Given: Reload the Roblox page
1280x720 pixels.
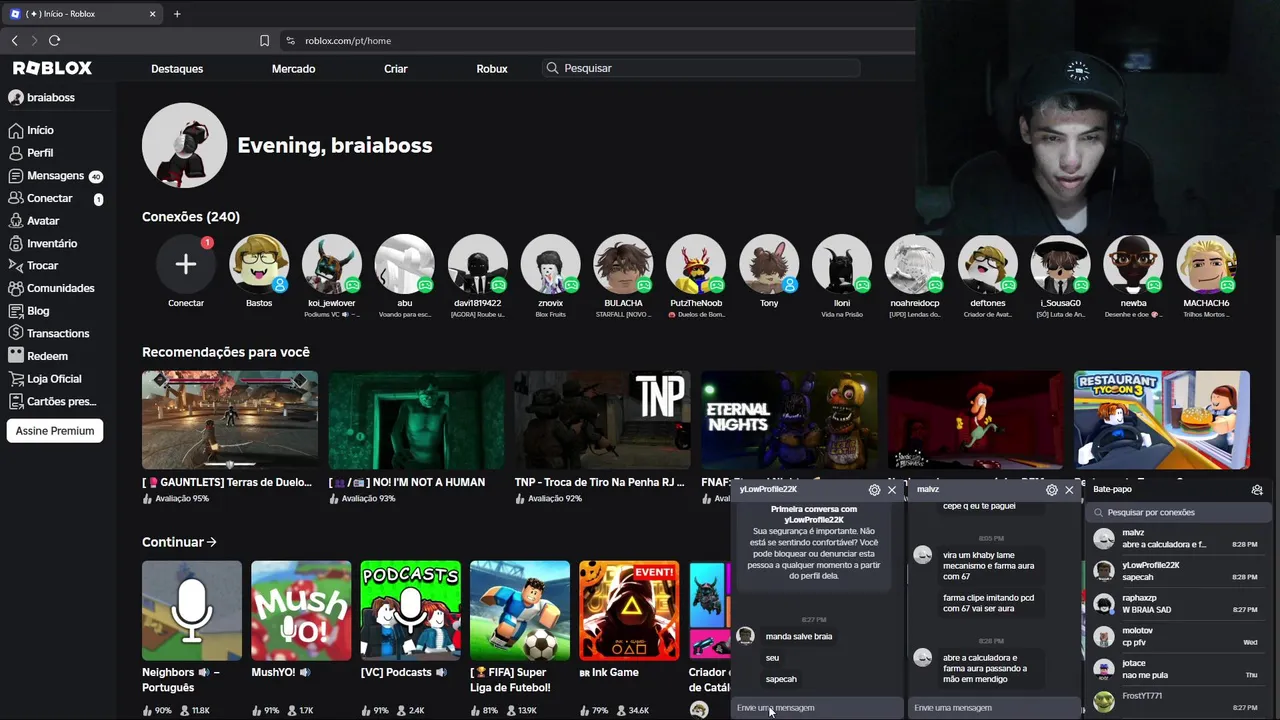Looking at the screenshot, I should 54,40.
